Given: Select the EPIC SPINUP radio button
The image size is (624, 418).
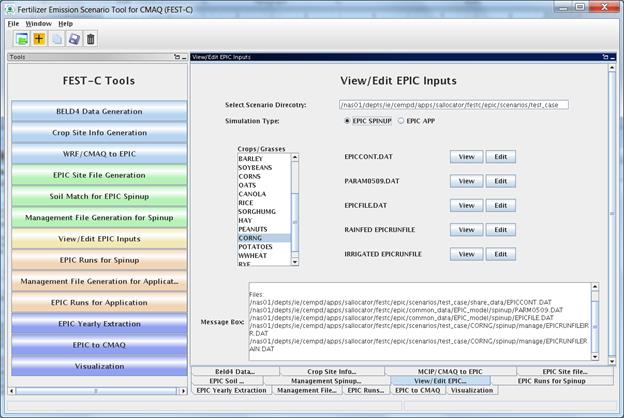Looking at the screenshot, I should 347,121.
